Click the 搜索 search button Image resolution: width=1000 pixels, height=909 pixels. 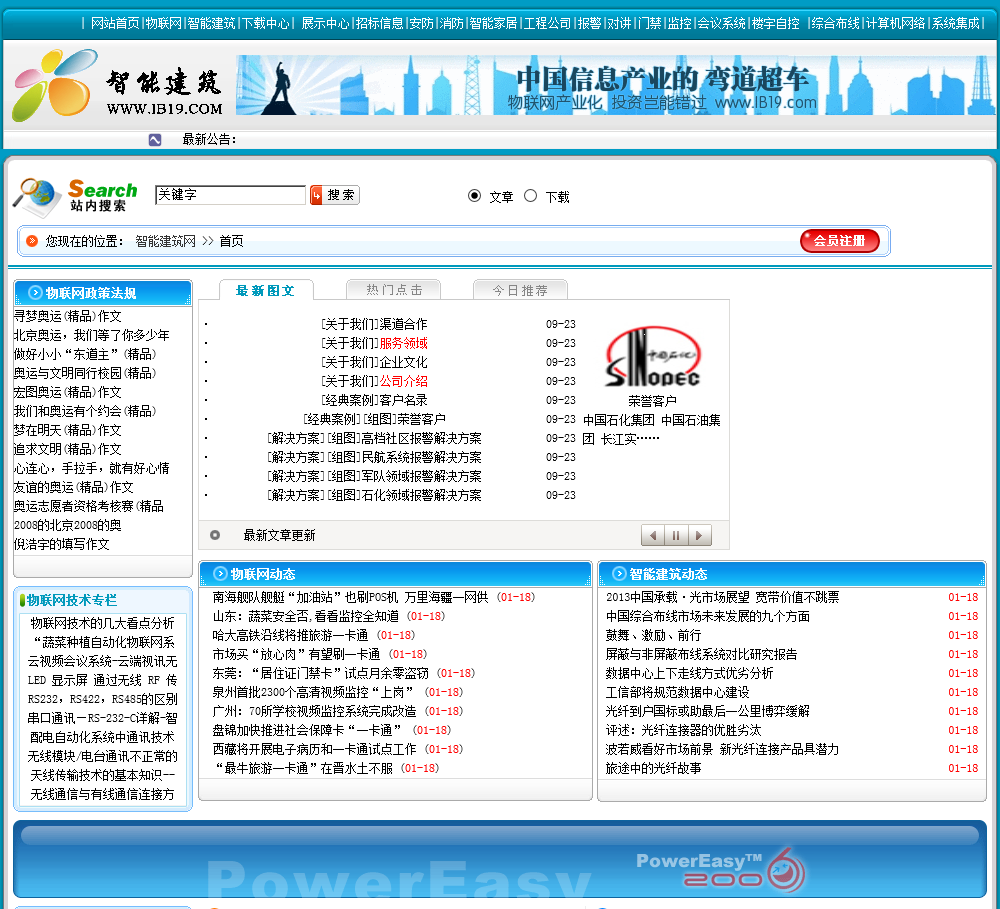(x=335, y=195)
